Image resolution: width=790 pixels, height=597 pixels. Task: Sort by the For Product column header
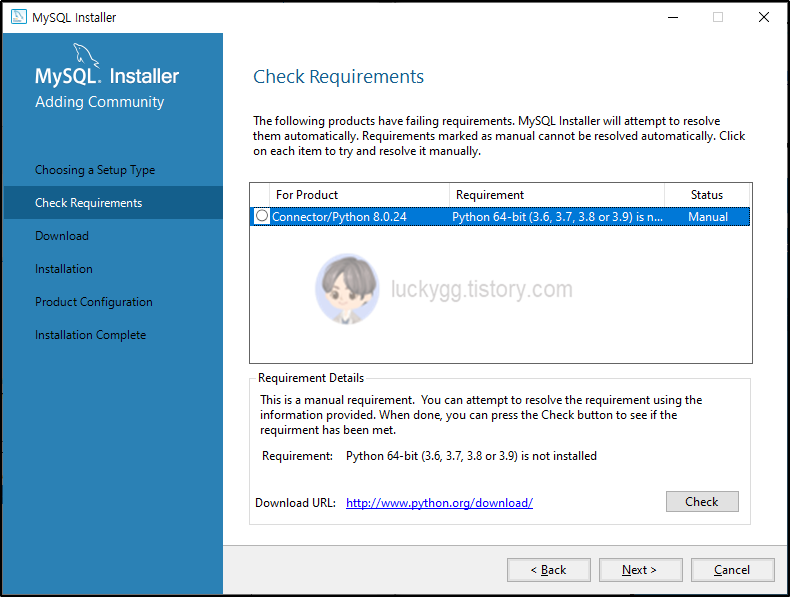359,195
